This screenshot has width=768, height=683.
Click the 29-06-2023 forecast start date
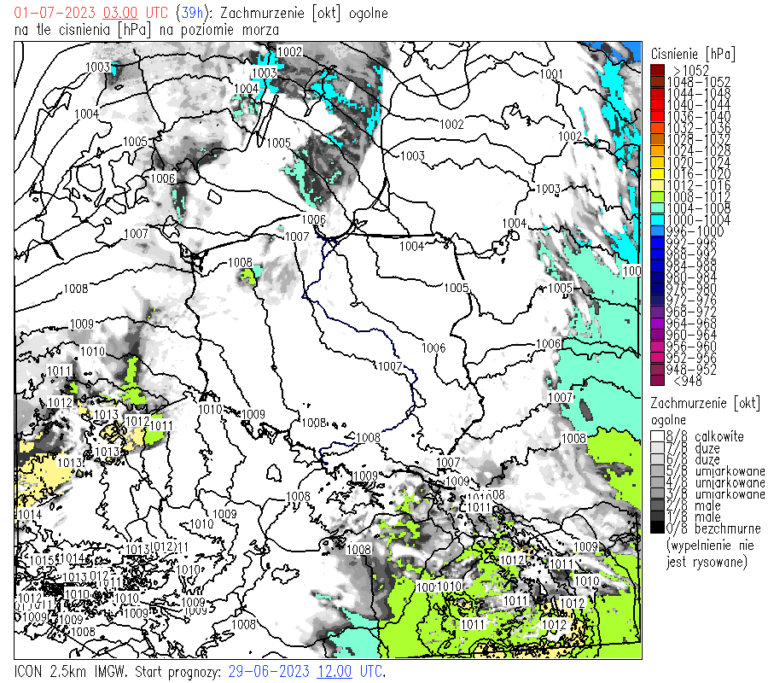pyautogui.click(x=269, y=671)
